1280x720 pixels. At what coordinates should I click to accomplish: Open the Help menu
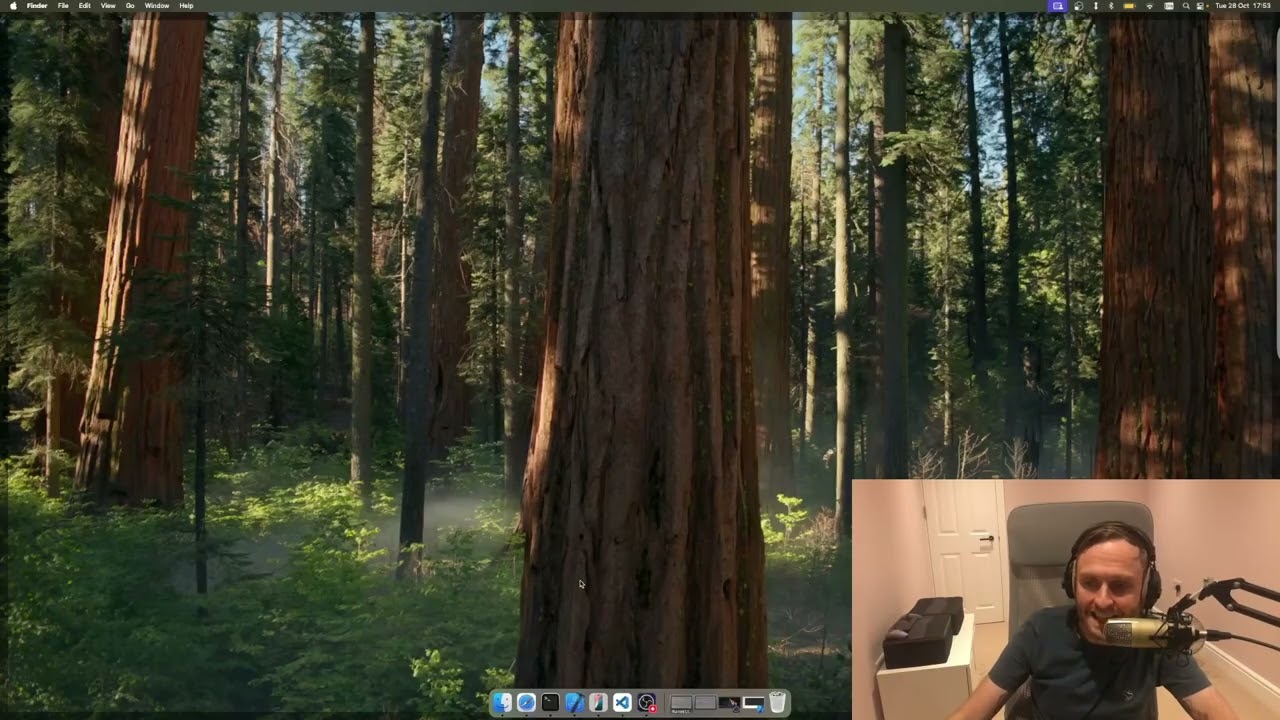pos(186,5)
